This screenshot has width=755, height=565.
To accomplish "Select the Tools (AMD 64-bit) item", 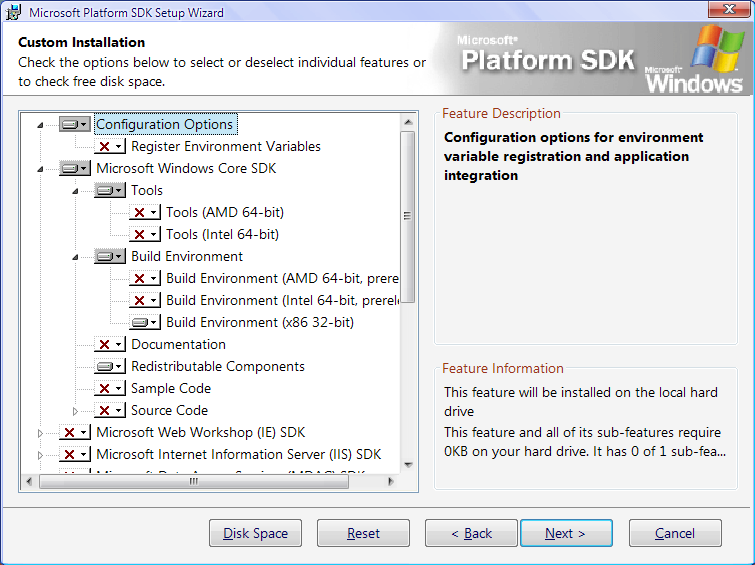I will 225,212.
